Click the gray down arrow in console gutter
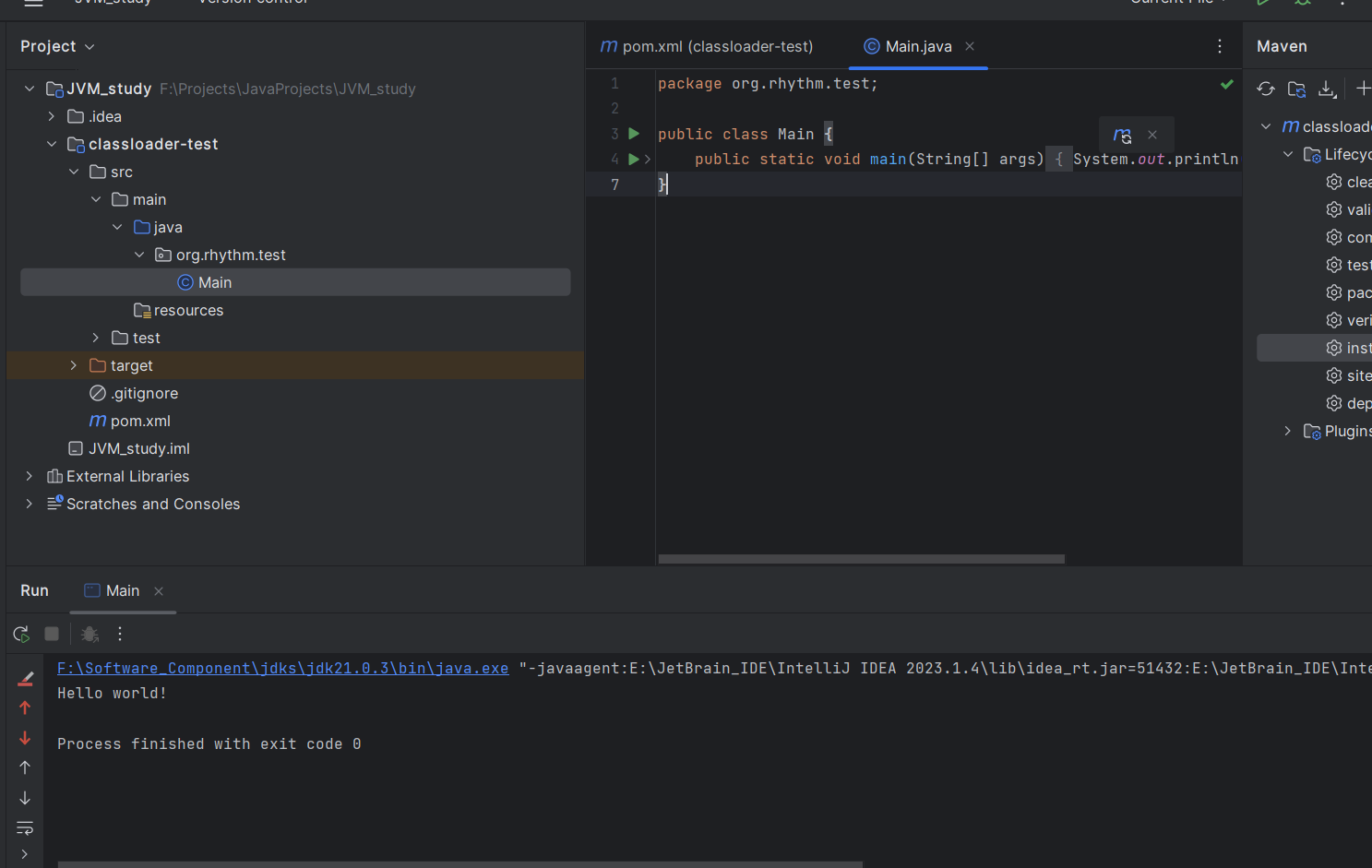 pyautogui.click(x=25, y=798)
